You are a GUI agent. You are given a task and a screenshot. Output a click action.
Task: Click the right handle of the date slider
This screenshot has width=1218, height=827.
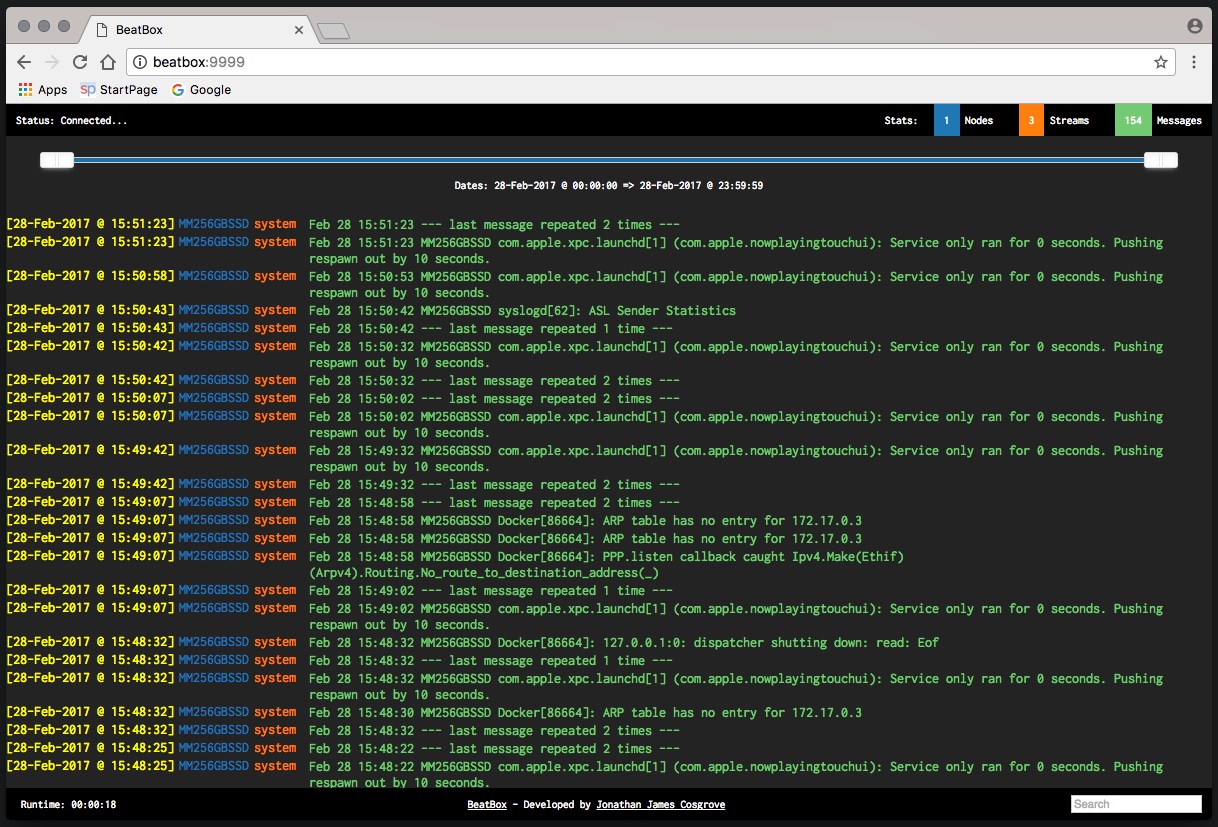(x=1161, y=160)
